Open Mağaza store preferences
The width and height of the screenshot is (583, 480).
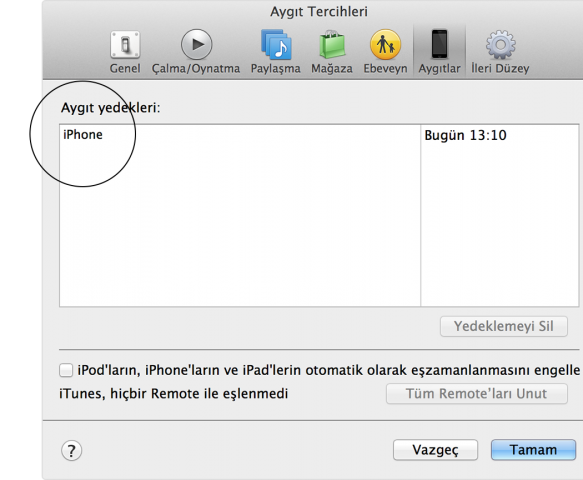[332, 52]
